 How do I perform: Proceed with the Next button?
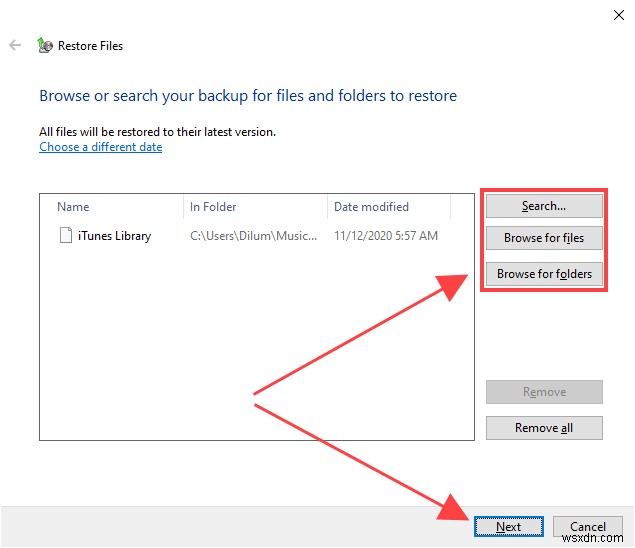coord(508,527)
